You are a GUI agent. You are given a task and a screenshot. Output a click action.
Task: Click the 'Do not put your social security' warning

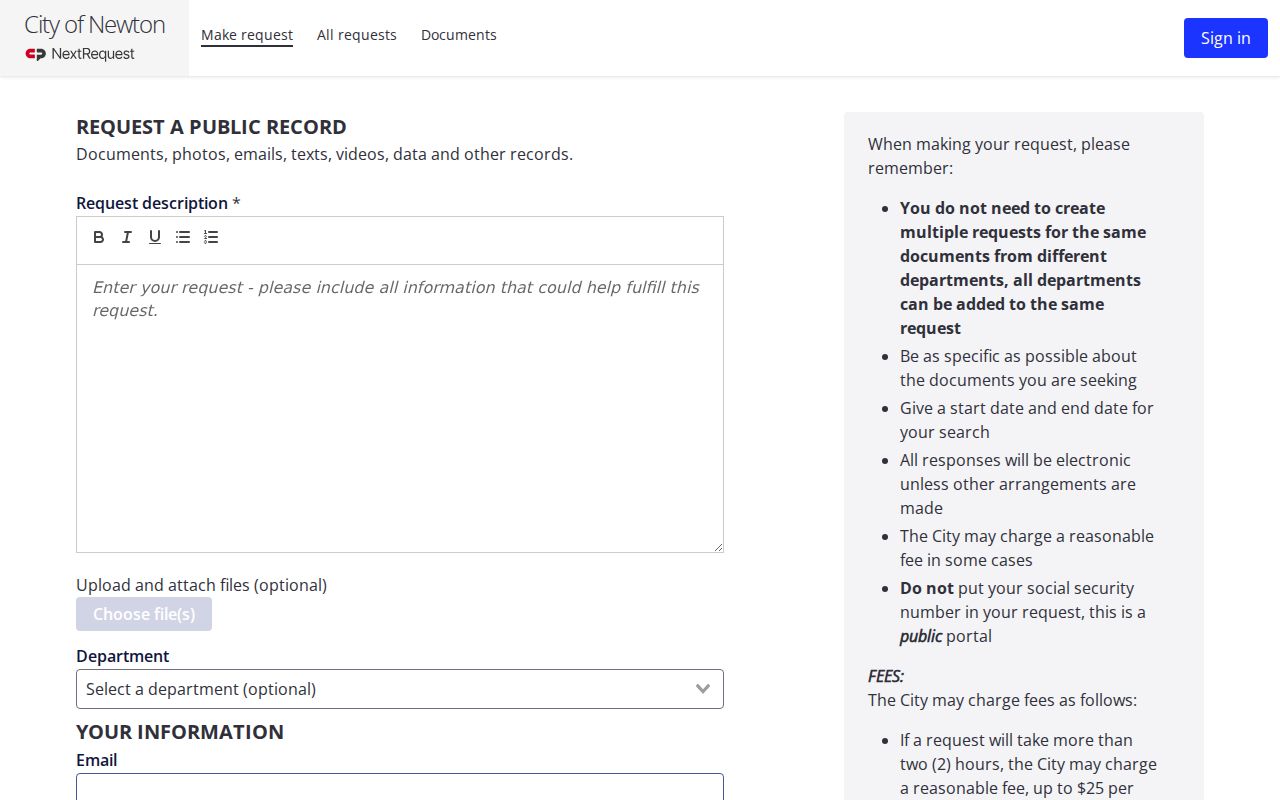pos(1023,612)
